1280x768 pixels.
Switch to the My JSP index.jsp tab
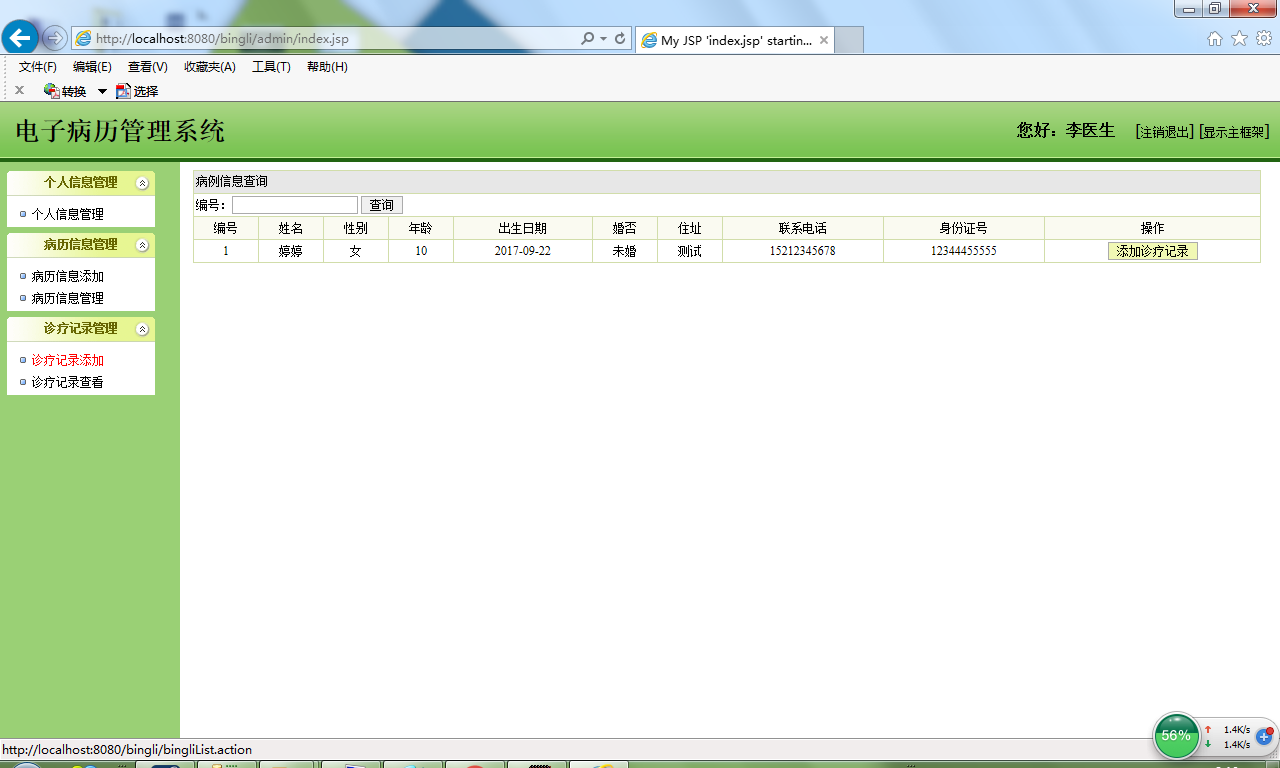[x=735, y=40]
